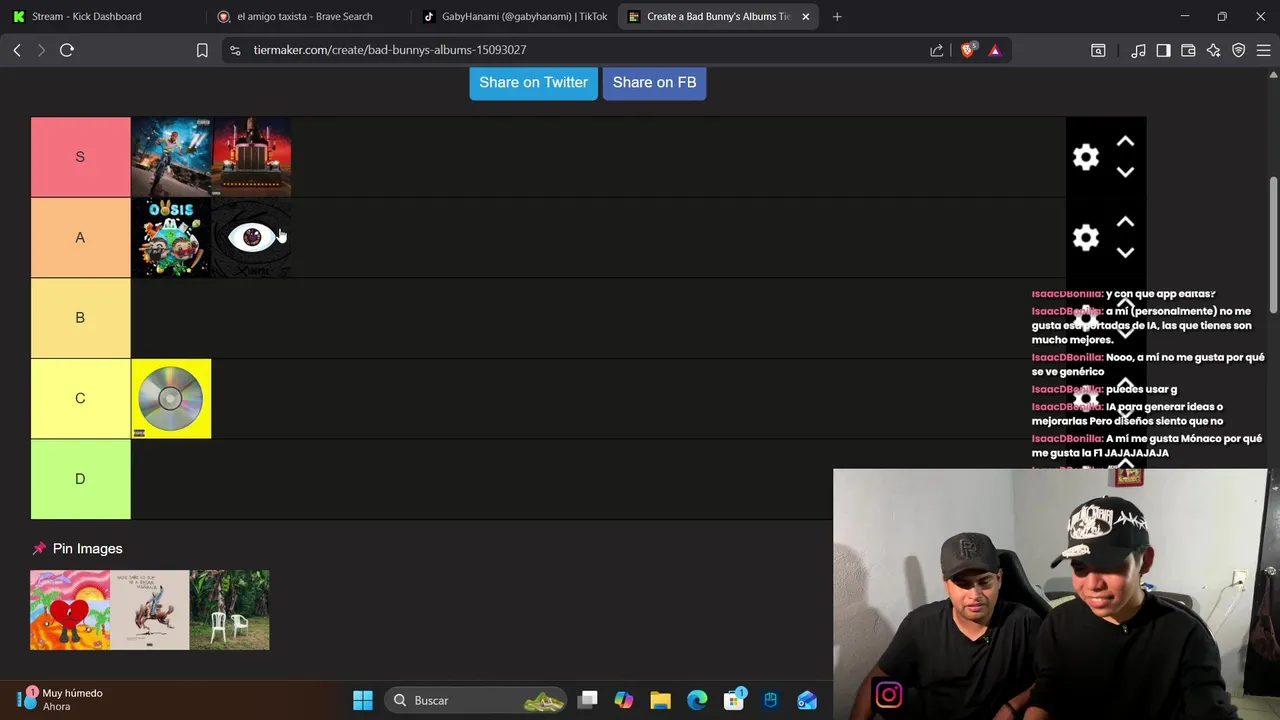Move the S tier row up
The width and height of the screenshot is (1280, 720).
pyautogui.click(x=1125, y=142)
